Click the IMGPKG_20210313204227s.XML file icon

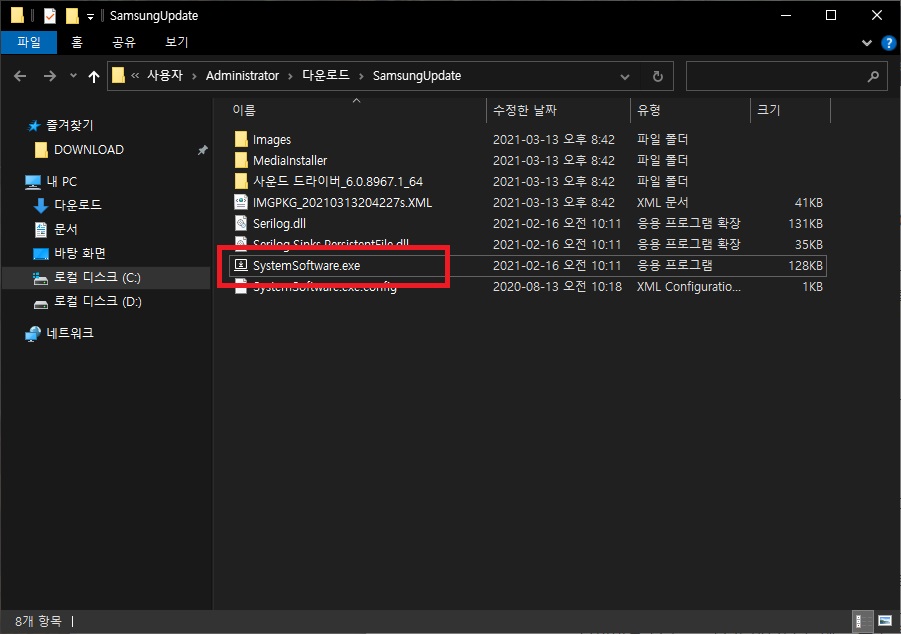pyautogui.click(x=241, y=202)
